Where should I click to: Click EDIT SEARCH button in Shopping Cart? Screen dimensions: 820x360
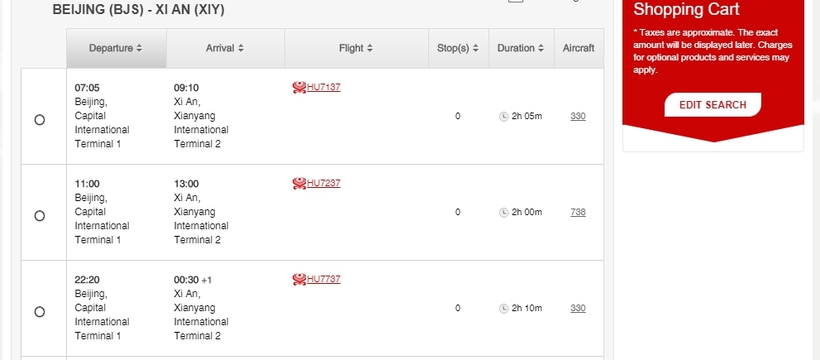[x=713, y=105]
